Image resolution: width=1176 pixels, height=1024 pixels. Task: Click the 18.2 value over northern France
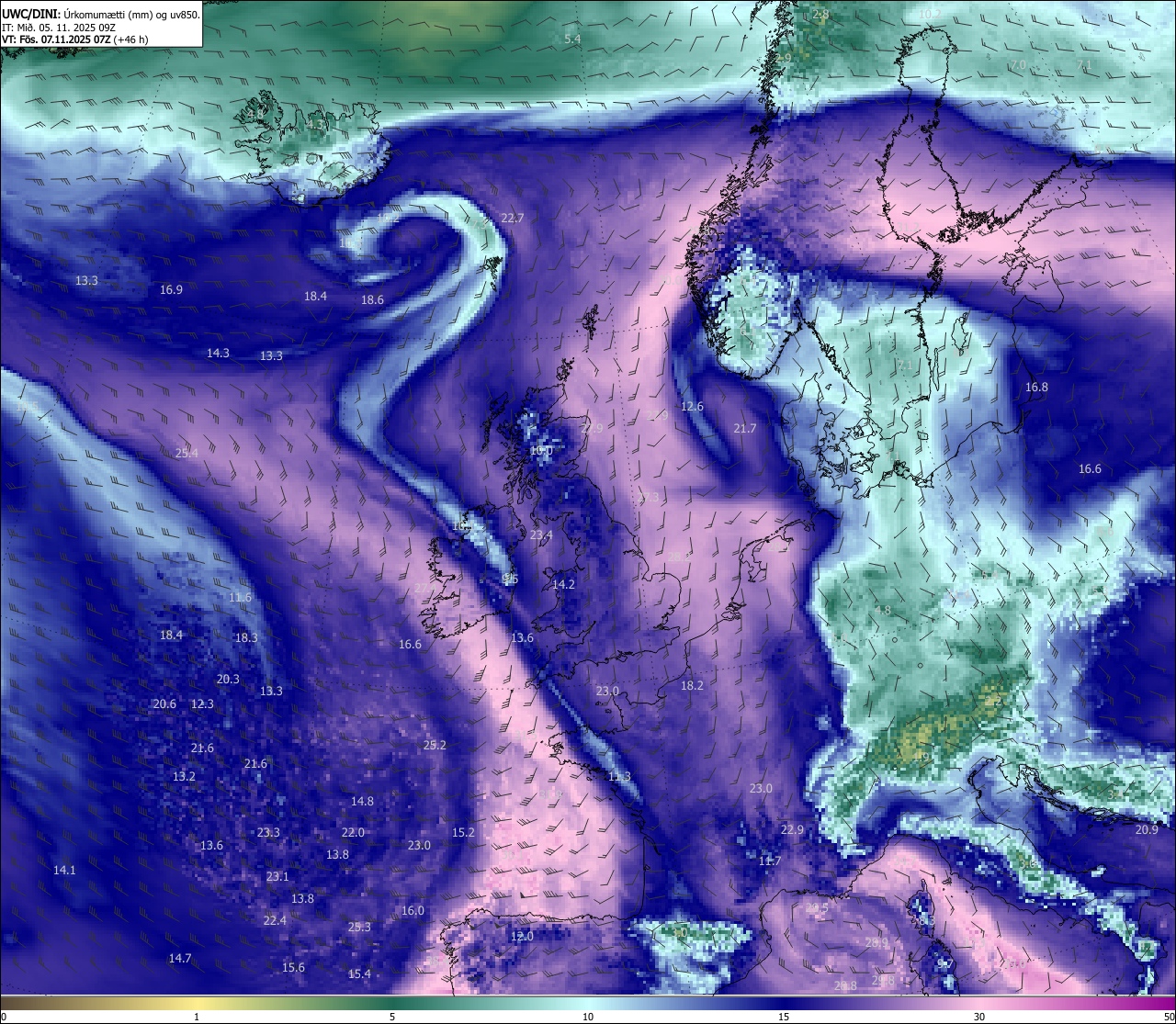692,685
